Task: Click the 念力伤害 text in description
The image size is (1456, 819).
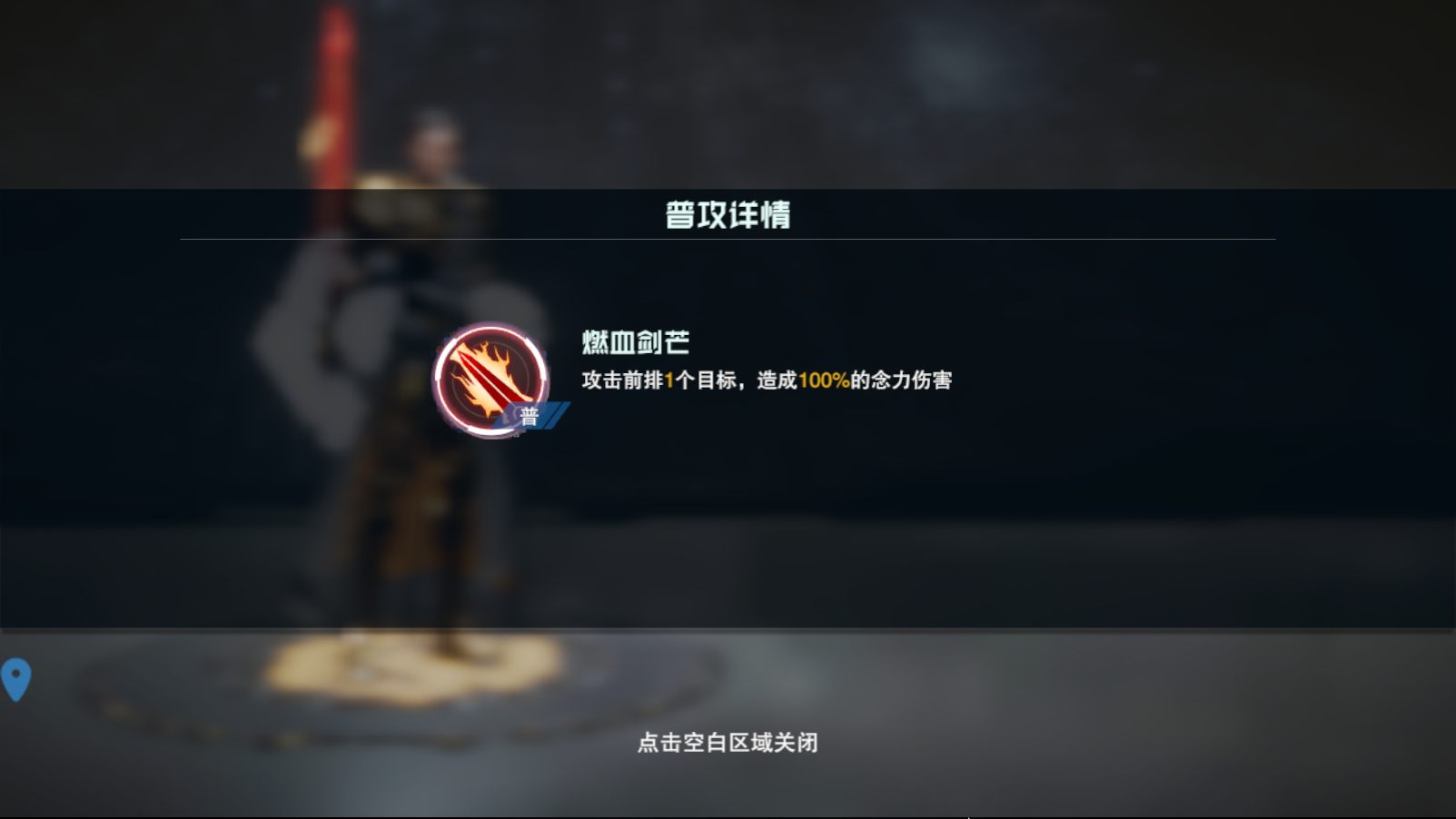Action: [912, 380]
